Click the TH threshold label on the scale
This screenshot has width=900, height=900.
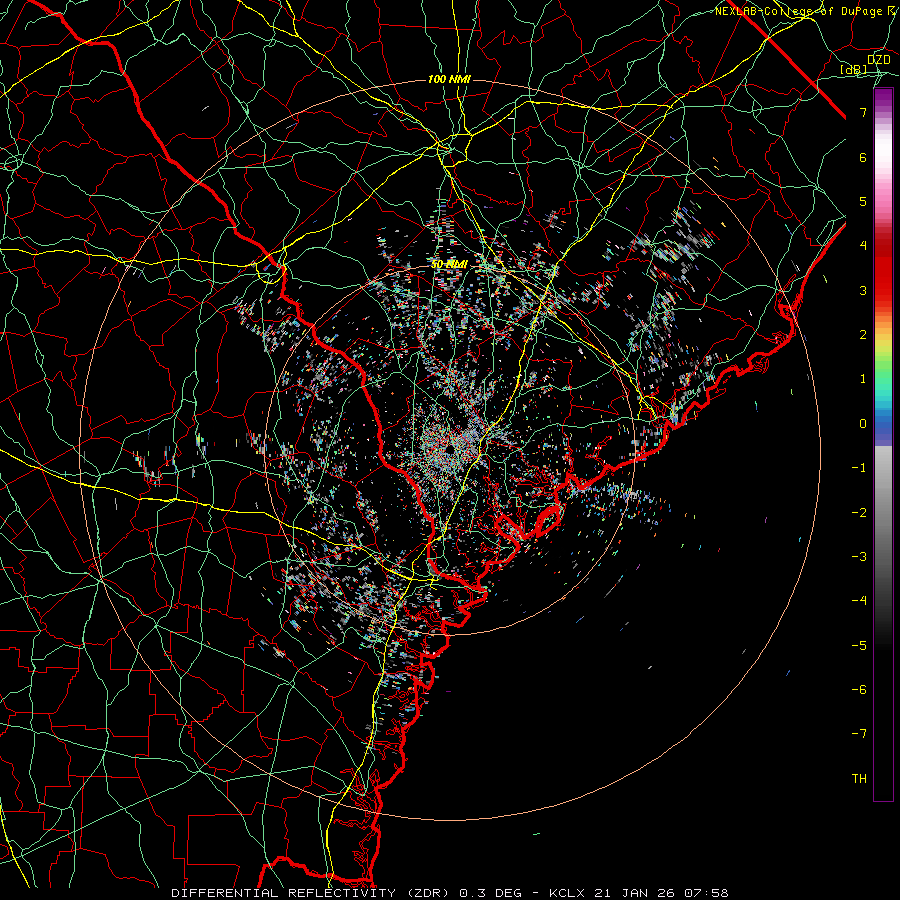[x=859, y=779]
